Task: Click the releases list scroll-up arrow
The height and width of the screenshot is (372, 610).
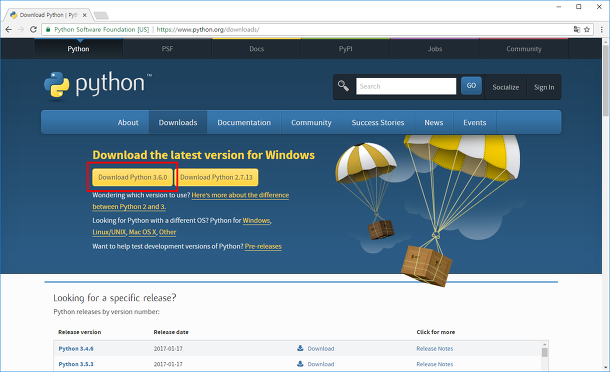Action: pyautogui.click(x=545, y=344)
